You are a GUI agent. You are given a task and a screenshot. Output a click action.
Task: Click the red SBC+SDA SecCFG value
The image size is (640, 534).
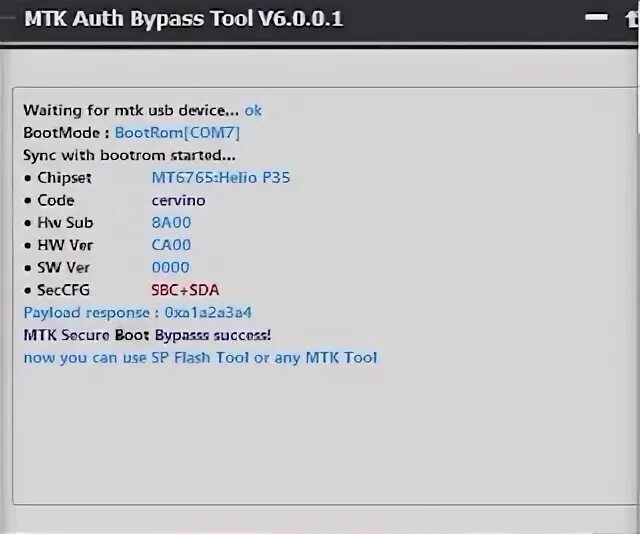pyautogui.click(x=185, y=290)
